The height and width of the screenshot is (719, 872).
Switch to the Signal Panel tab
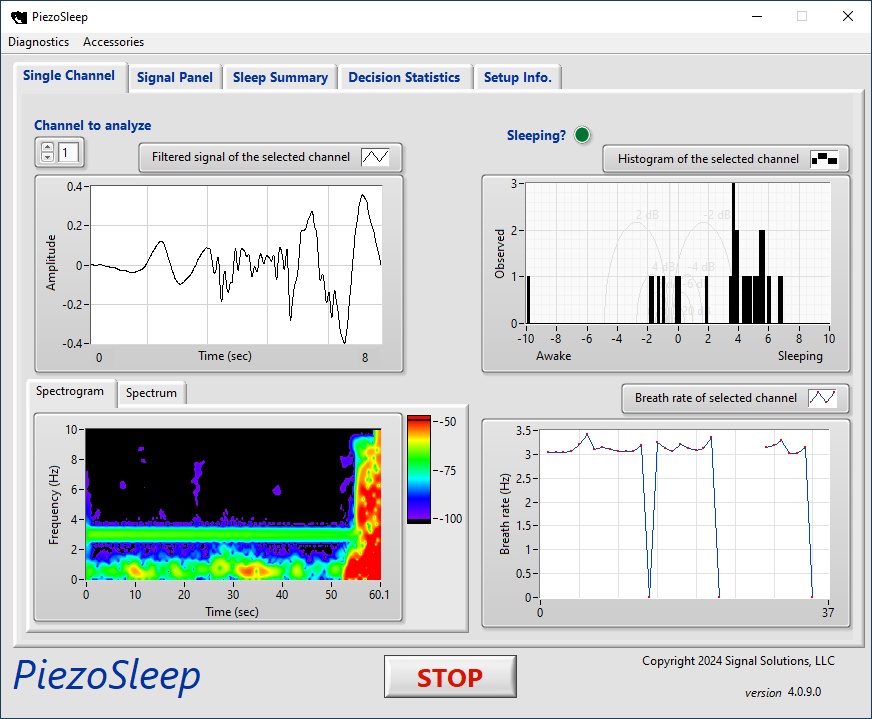[175, 77]
